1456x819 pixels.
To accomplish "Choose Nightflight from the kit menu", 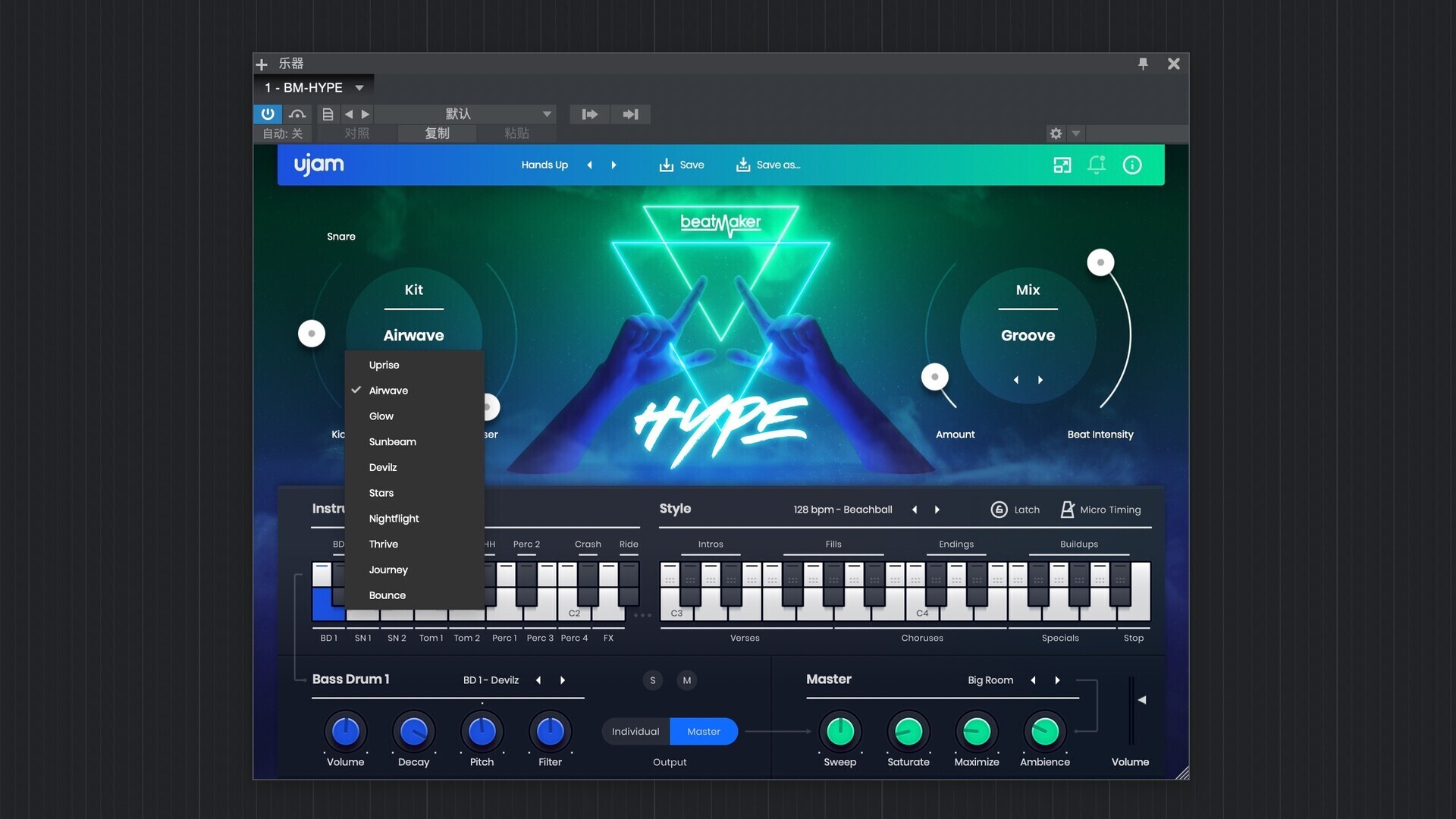I will point(415,519).
